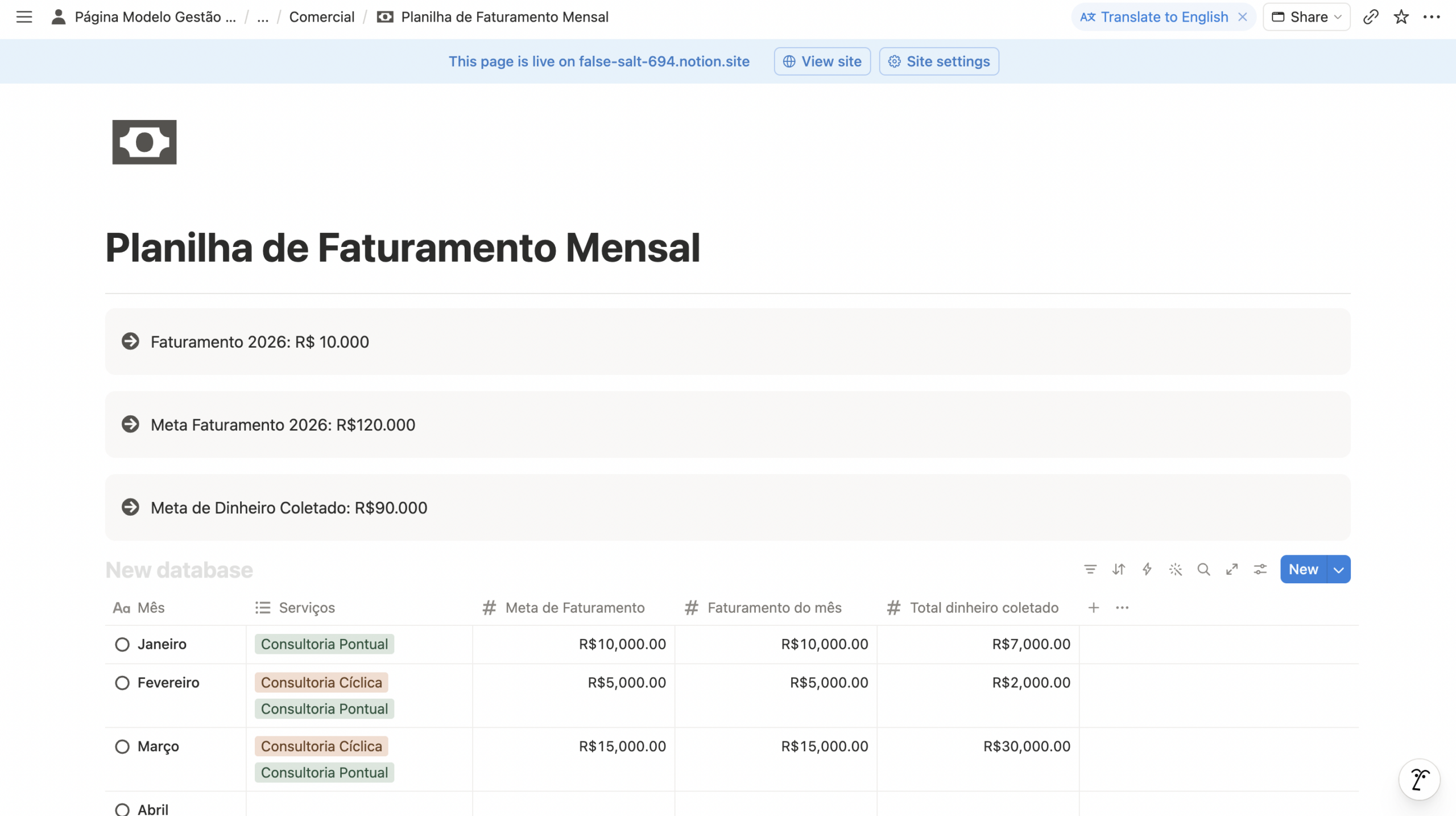Expand the collapsed breadcrumb ellipsis
This screenshot has width=1456, height=816.
coord(262,17)
